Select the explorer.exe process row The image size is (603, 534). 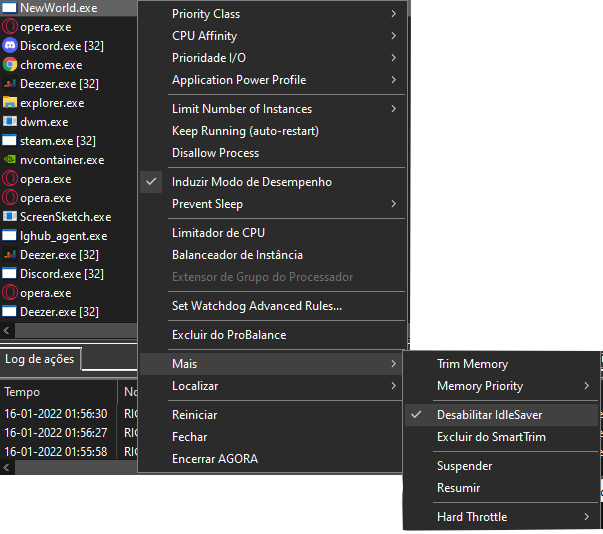(x=68, y=103)
